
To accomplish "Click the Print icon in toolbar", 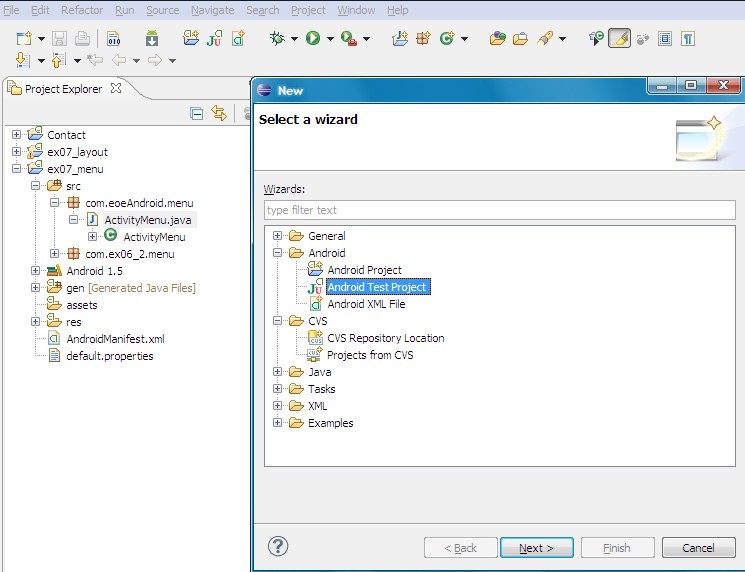I will coord(82,39).
